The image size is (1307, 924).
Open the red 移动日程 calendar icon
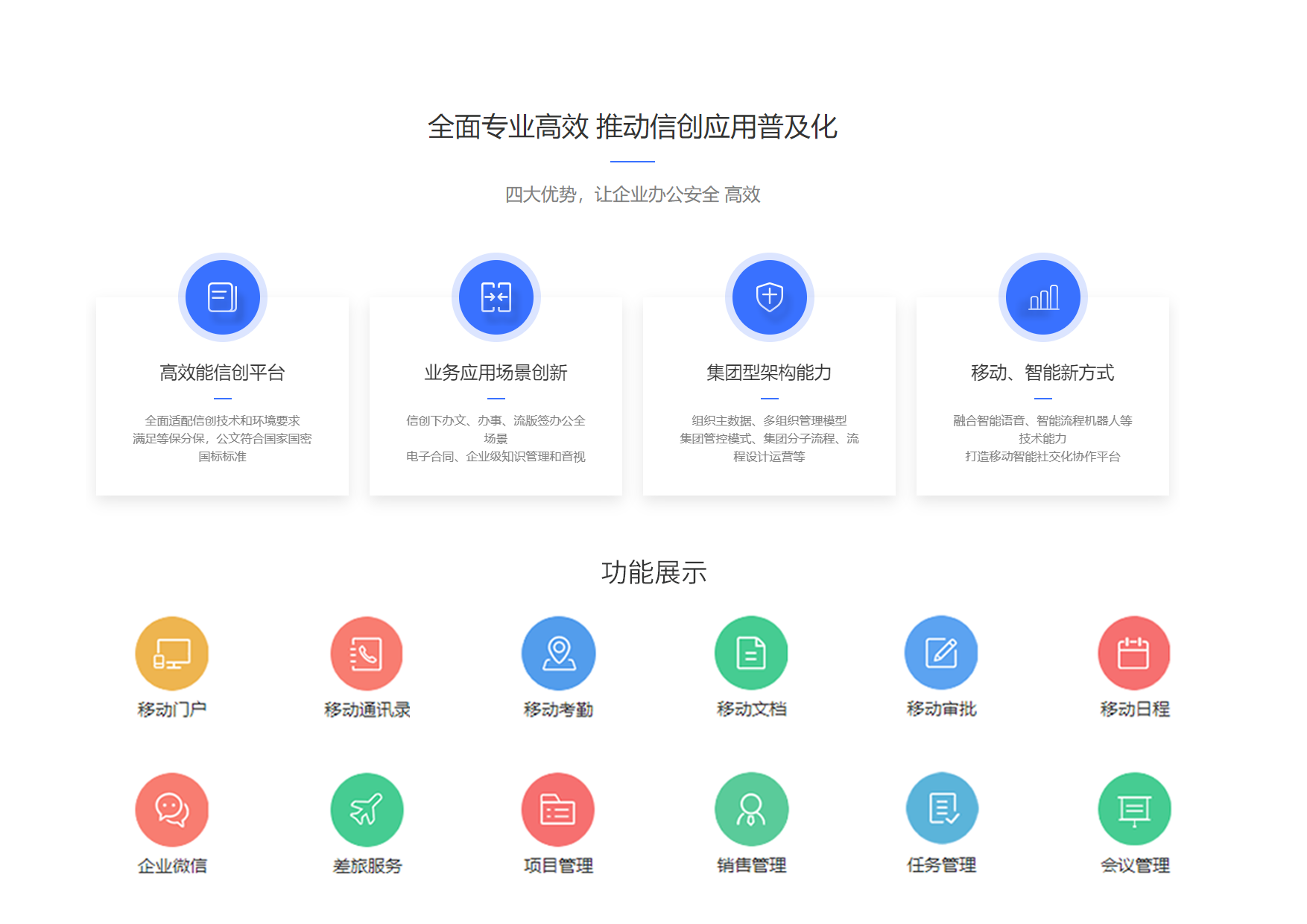tap(1133, 654)
